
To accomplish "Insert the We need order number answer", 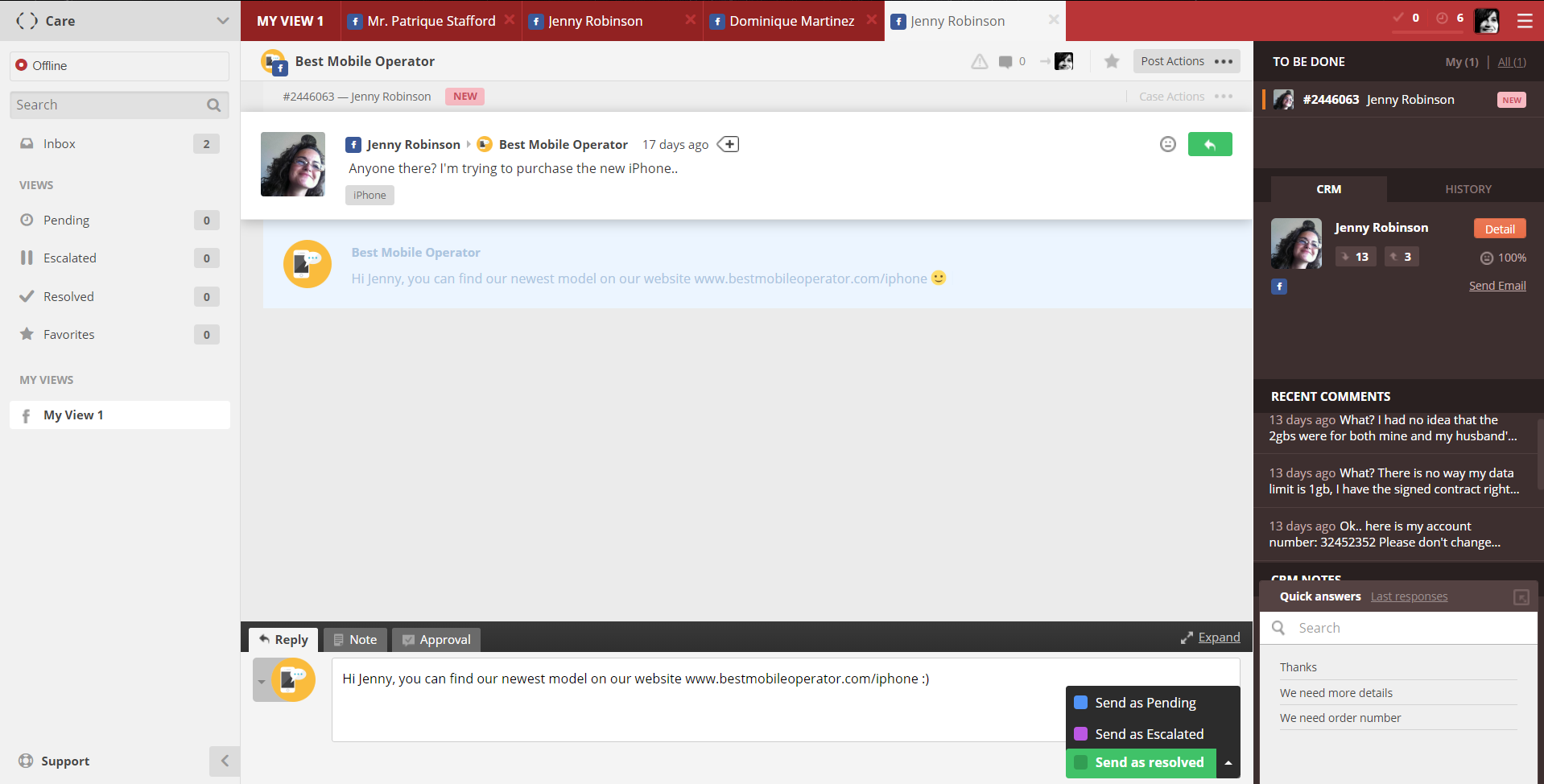I will click(x=1398, y=718).
